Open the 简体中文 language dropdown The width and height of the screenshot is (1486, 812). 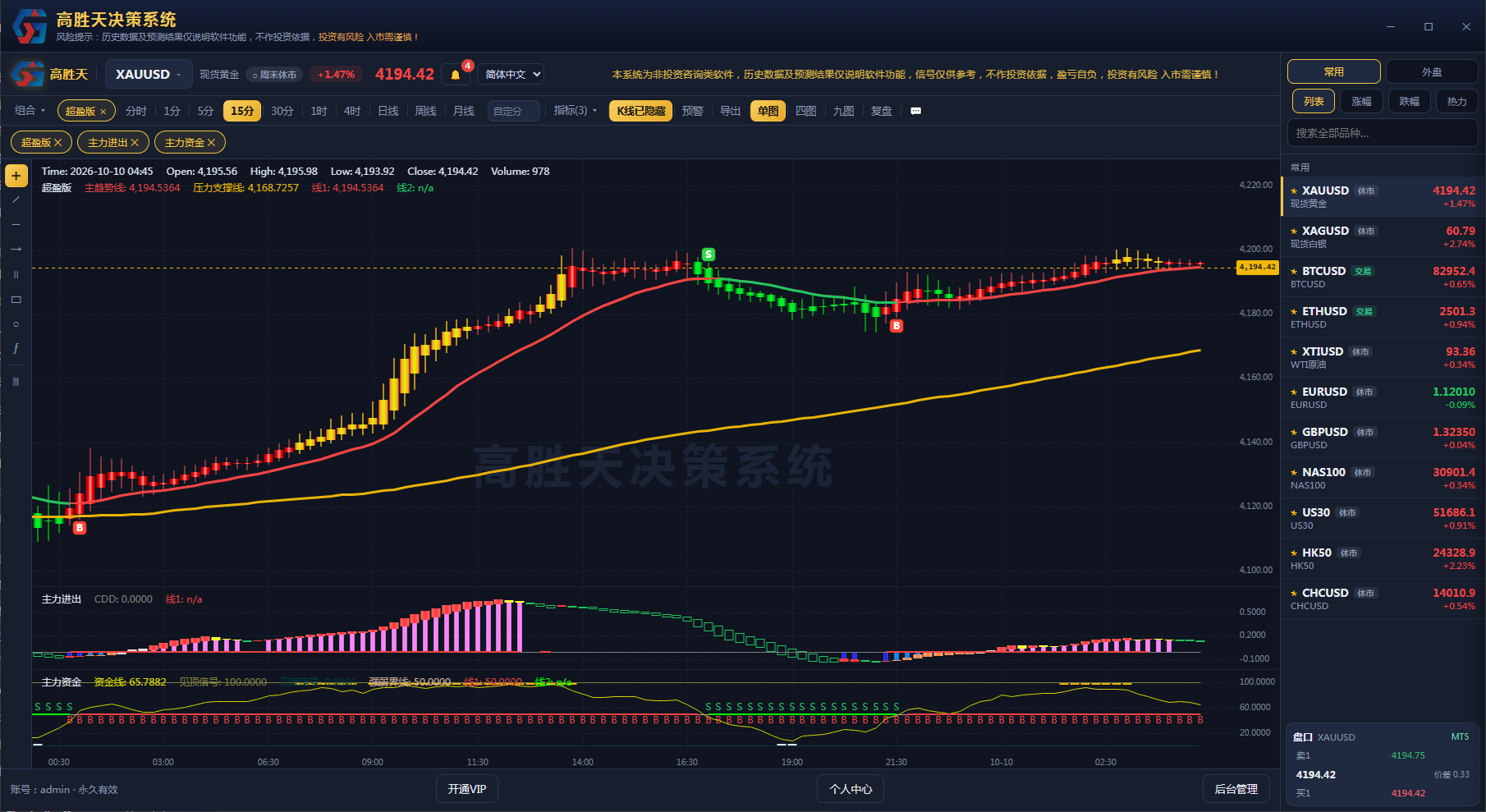[511, 74]
